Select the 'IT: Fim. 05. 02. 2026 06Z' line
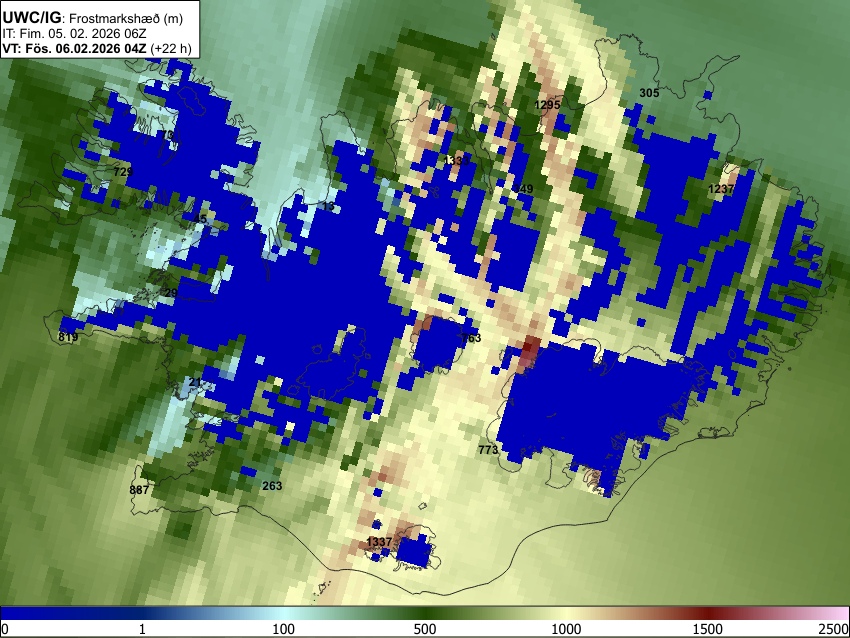 click(x=74, y=34)
